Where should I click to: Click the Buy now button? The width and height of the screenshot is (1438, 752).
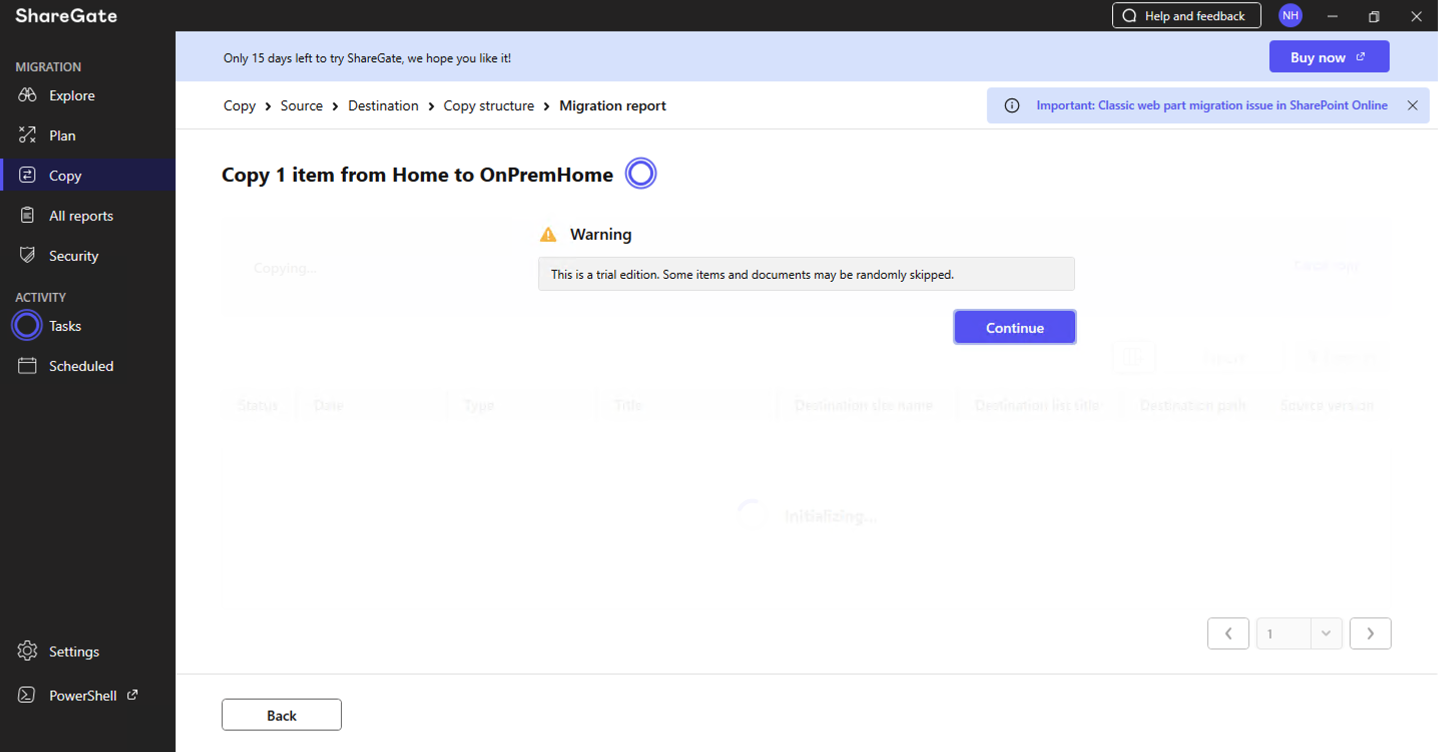click(x=1329, y=57)
